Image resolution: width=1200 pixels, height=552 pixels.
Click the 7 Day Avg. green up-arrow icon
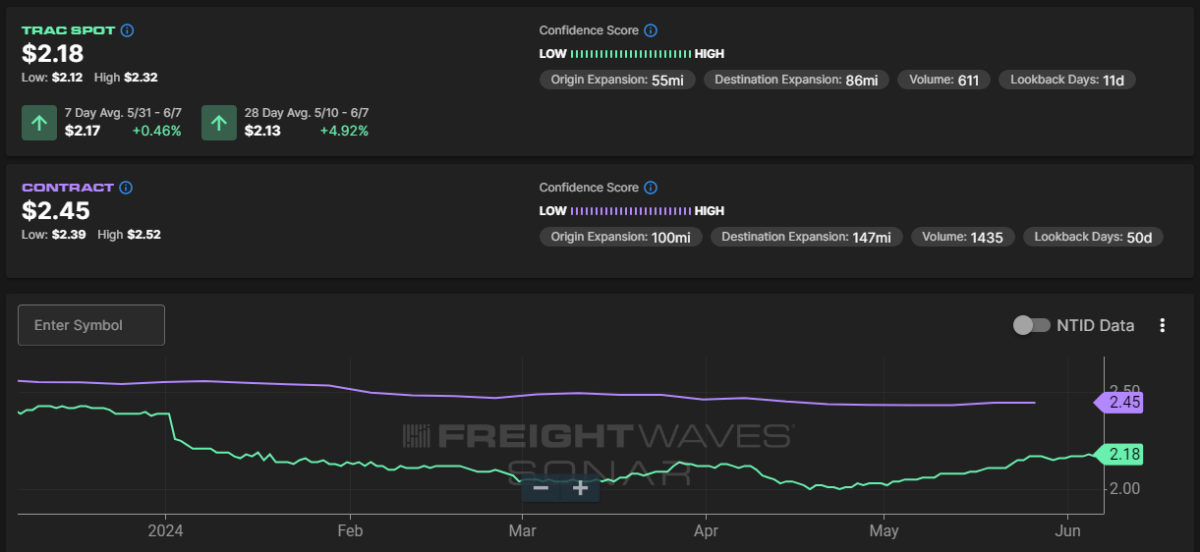point(39,123)
